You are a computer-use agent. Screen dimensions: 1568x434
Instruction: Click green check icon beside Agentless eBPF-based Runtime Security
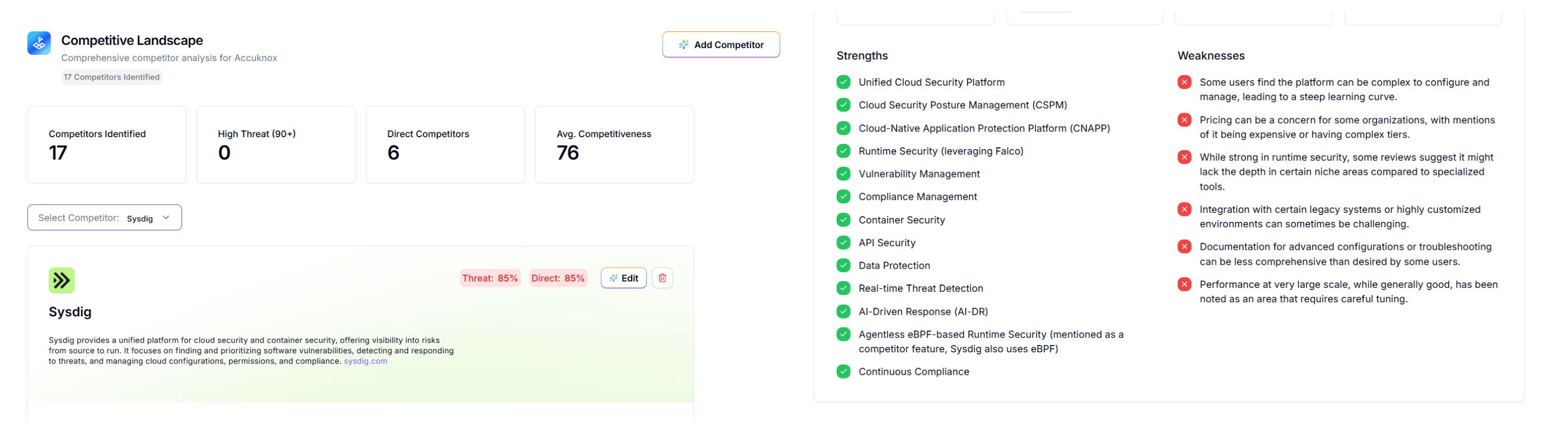tap(843, 334)
